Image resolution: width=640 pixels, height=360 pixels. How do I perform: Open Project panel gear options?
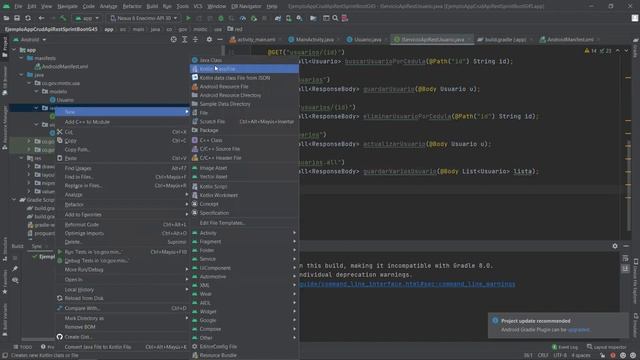[x=209, y=40]
